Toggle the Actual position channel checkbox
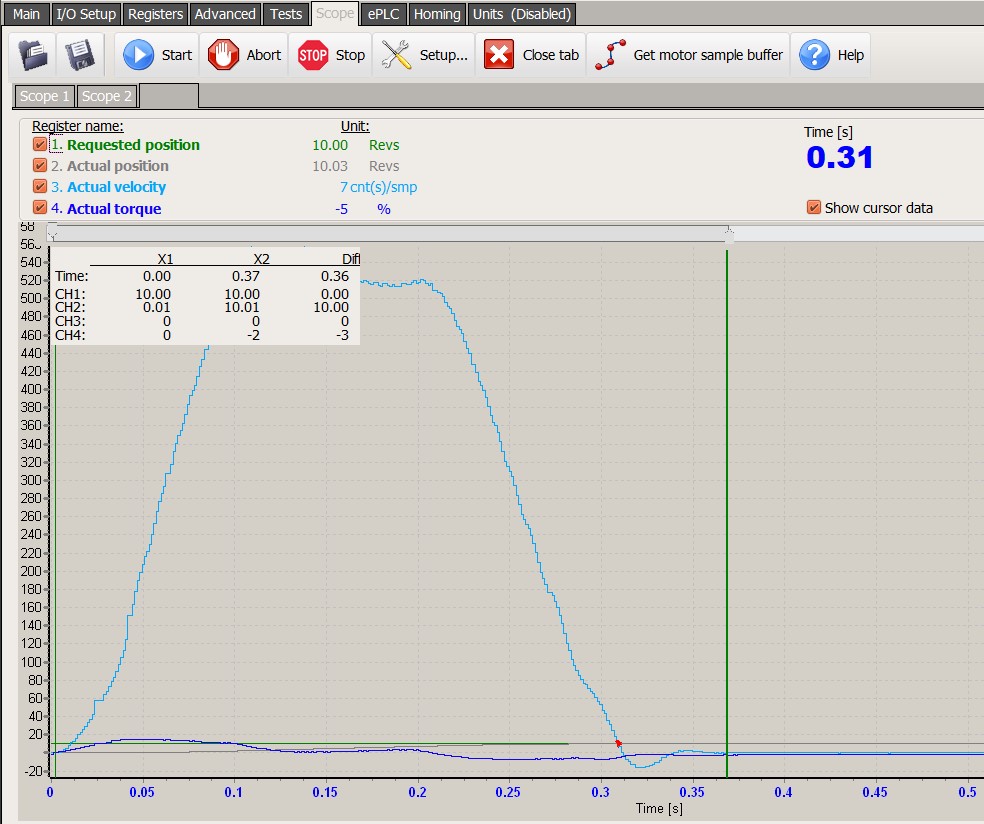The width and height of the screenshot is (984, 824). (40, 166)
